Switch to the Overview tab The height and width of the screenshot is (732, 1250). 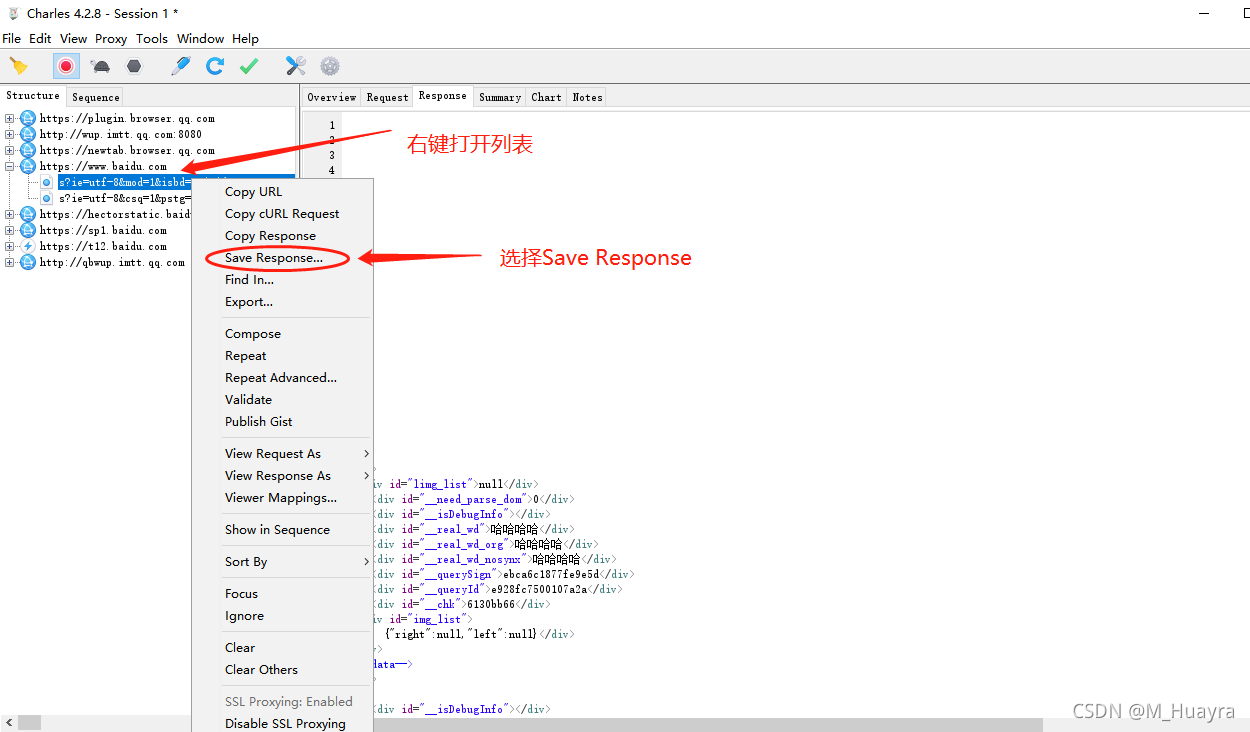331,97
